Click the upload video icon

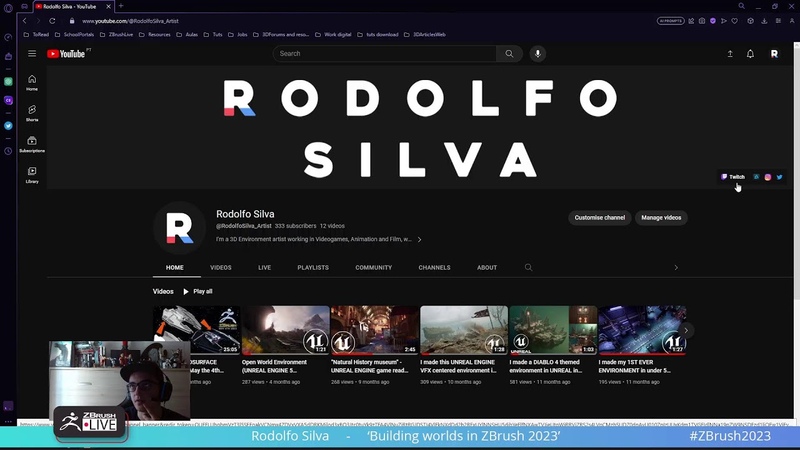[730, 54]
